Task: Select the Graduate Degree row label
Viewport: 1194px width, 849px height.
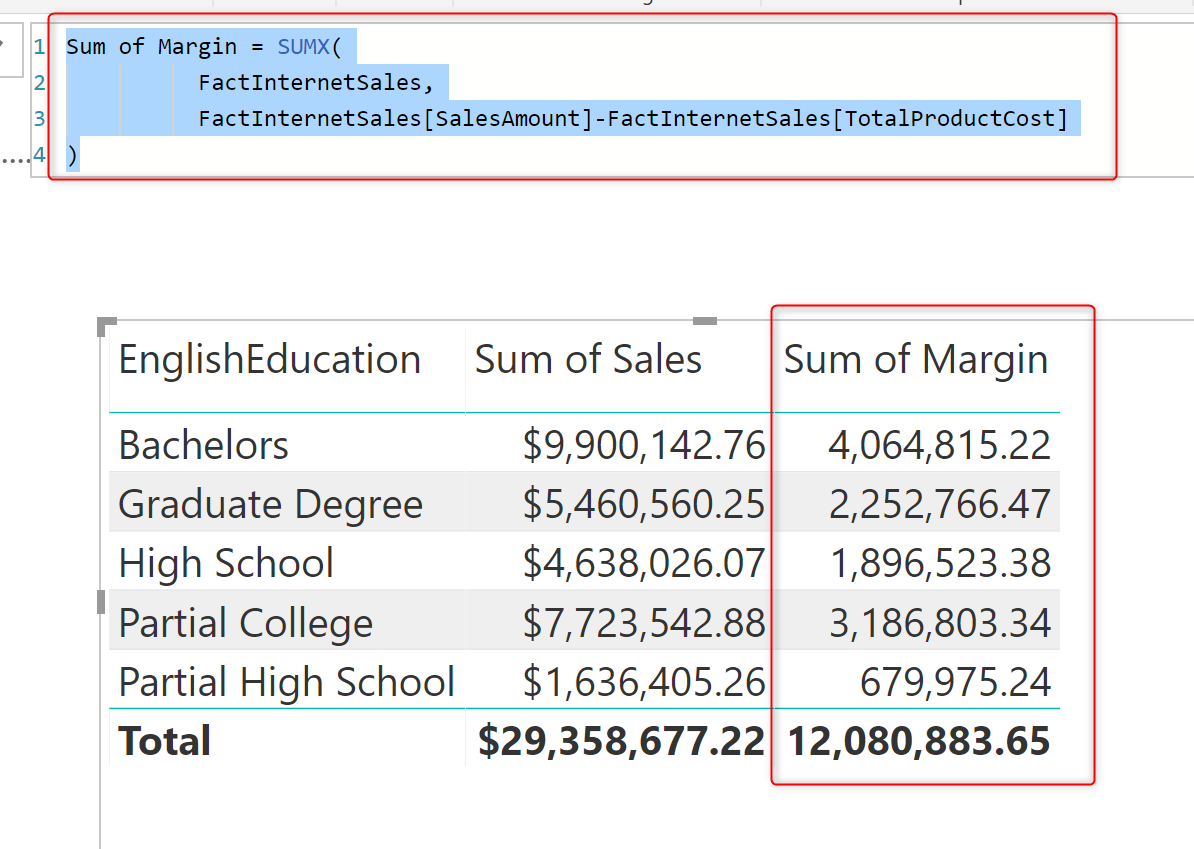Action: pyautogui.click(x=270, y=505)
